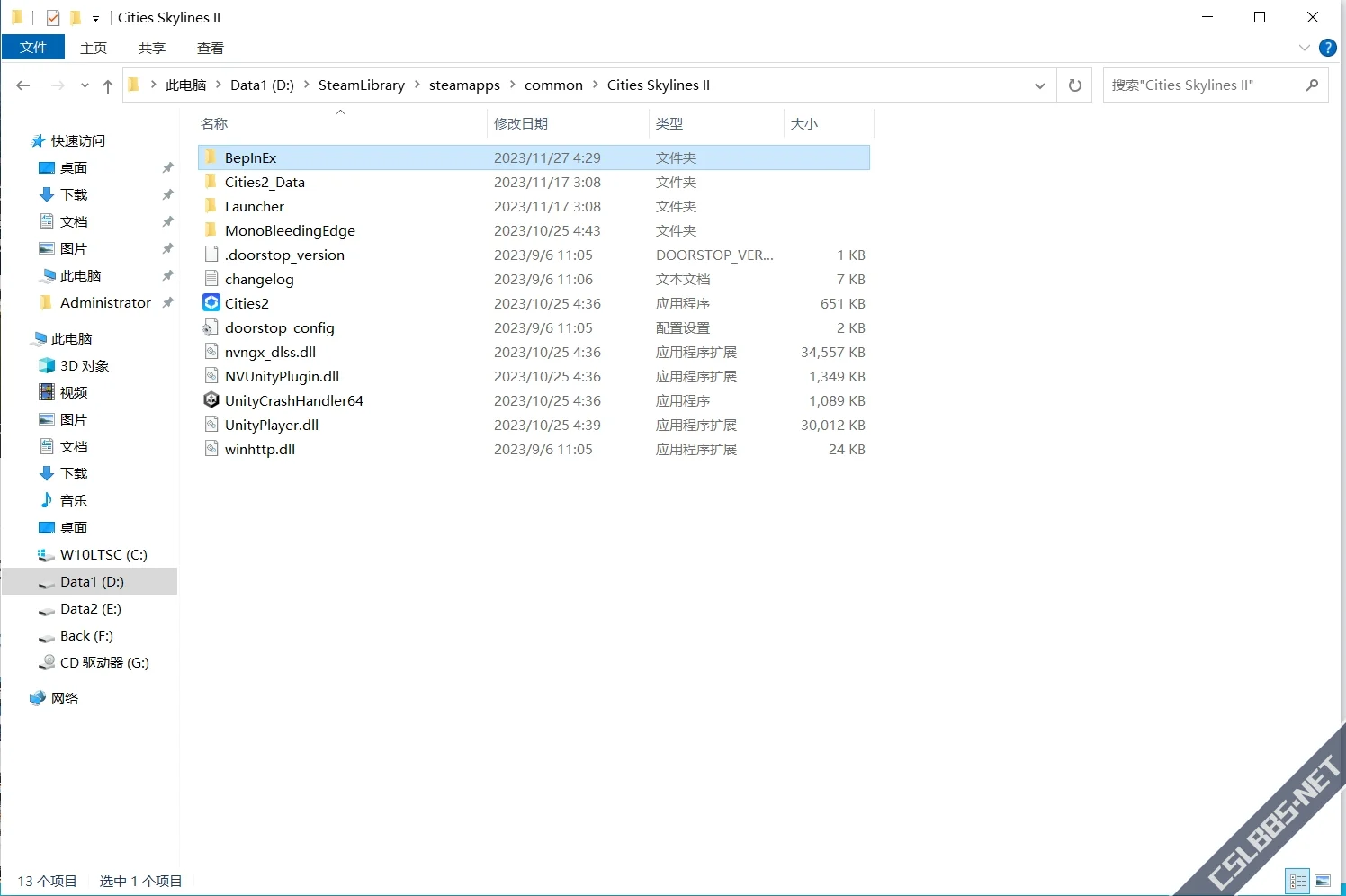Click the common breadcrumb
1346x896 pixels.
pyautogui.click(x=553, y=85)
